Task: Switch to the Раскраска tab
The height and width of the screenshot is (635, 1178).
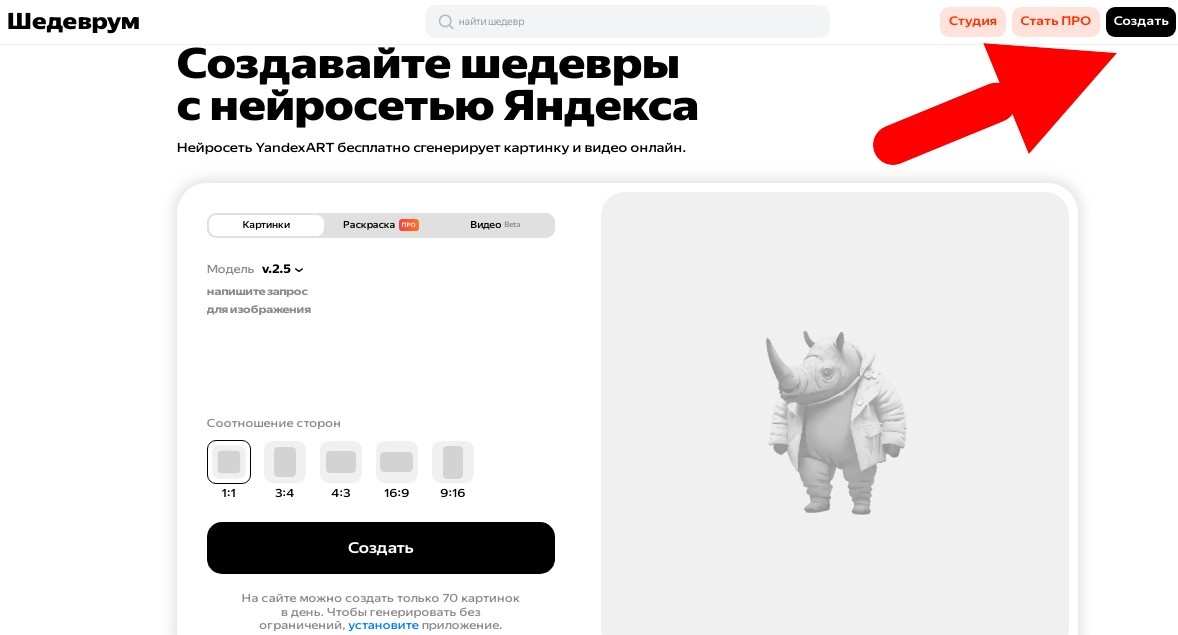Action: (x=380, y=225)
